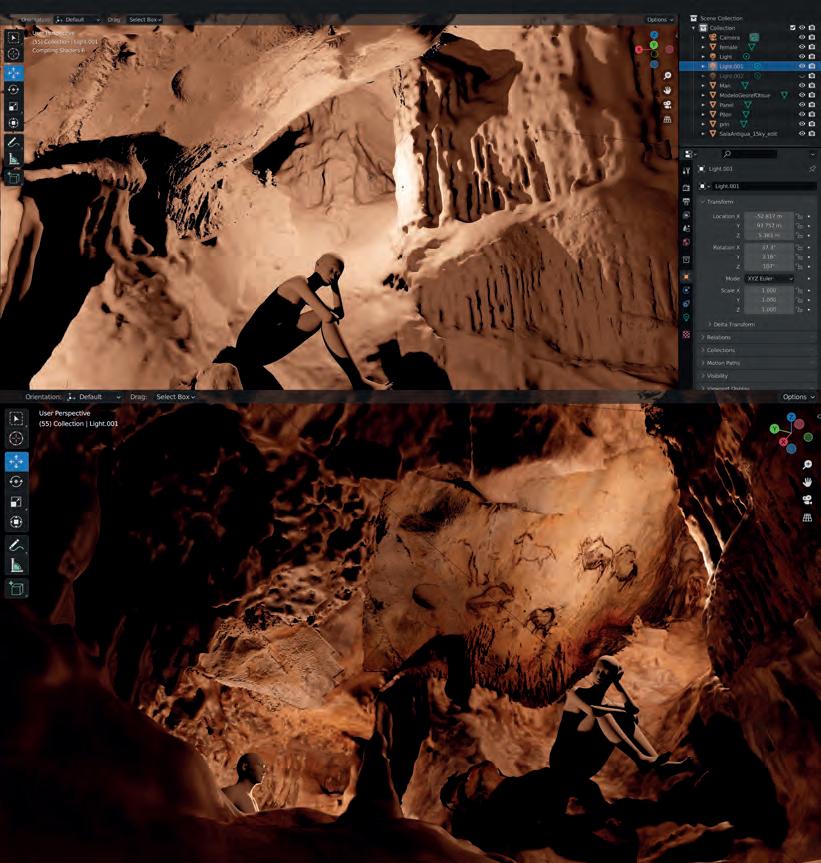Screen dimensions: 821x863
Task: Open upper viewport Options dropdown
Action: coord(660,20)
